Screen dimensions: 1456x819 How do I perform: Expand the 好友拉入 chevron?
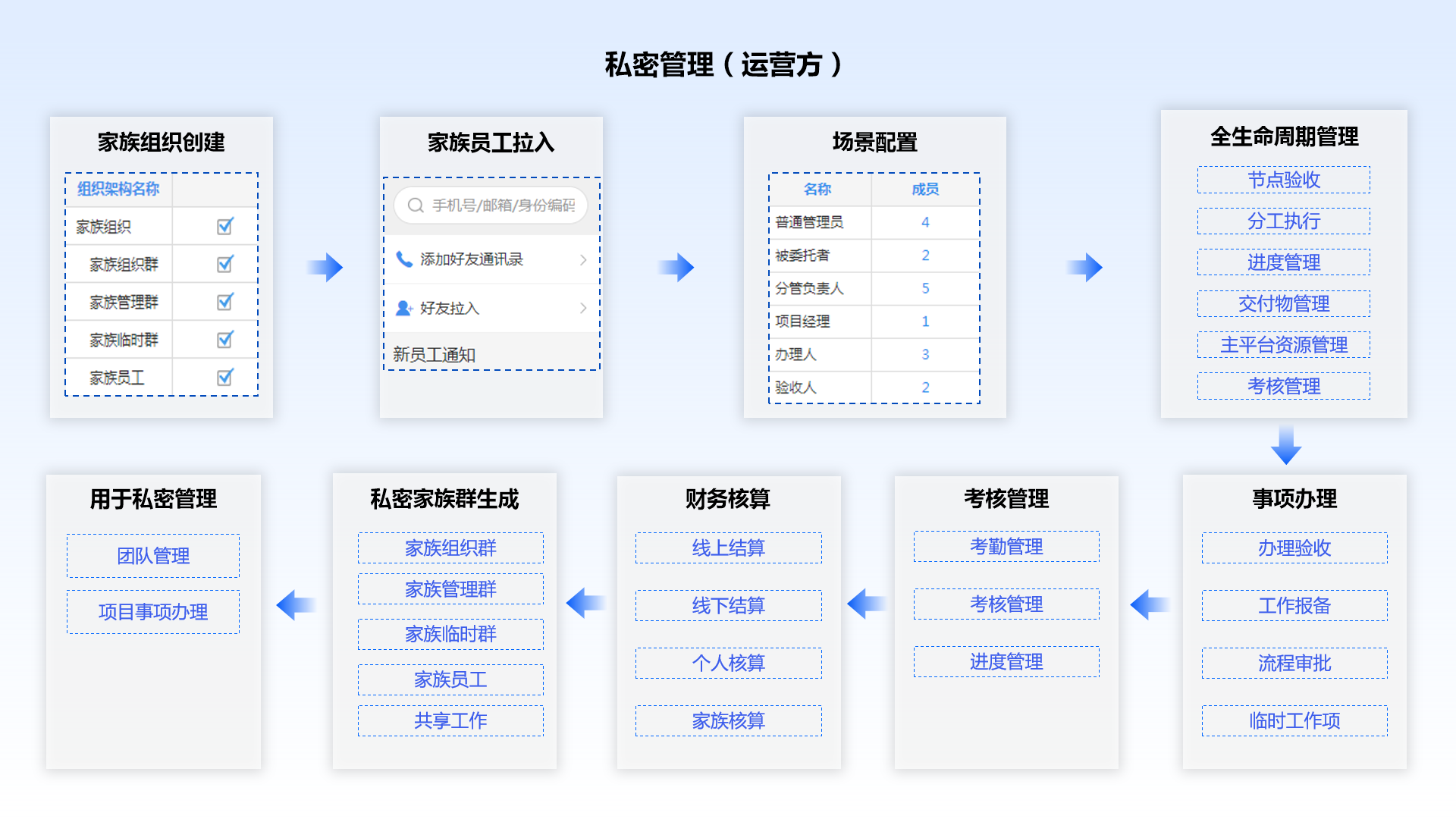click(x=583, y=308)
